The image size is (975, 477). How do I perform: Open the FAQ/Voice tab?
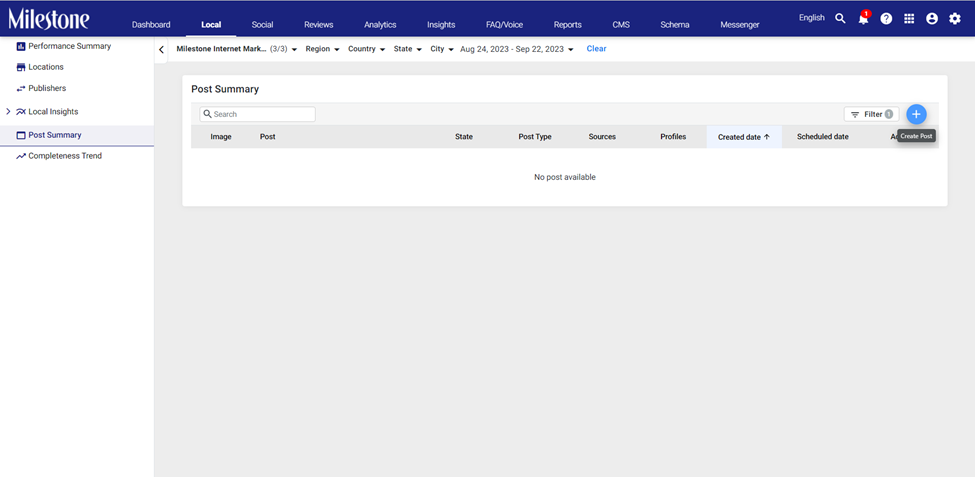[x=504, y=25]
